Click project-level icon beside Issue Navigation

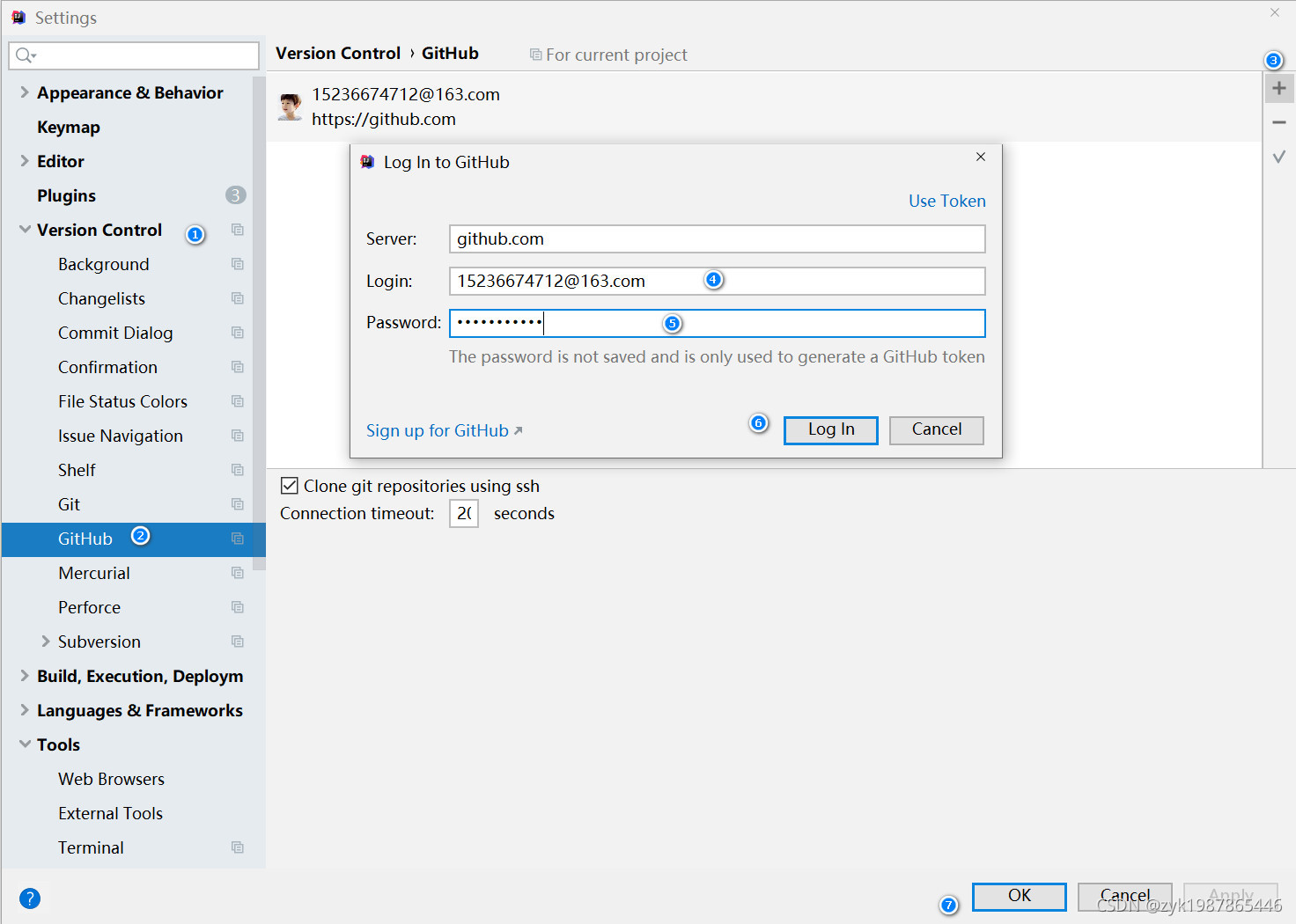pyautogui.click(x=238, y=436)
